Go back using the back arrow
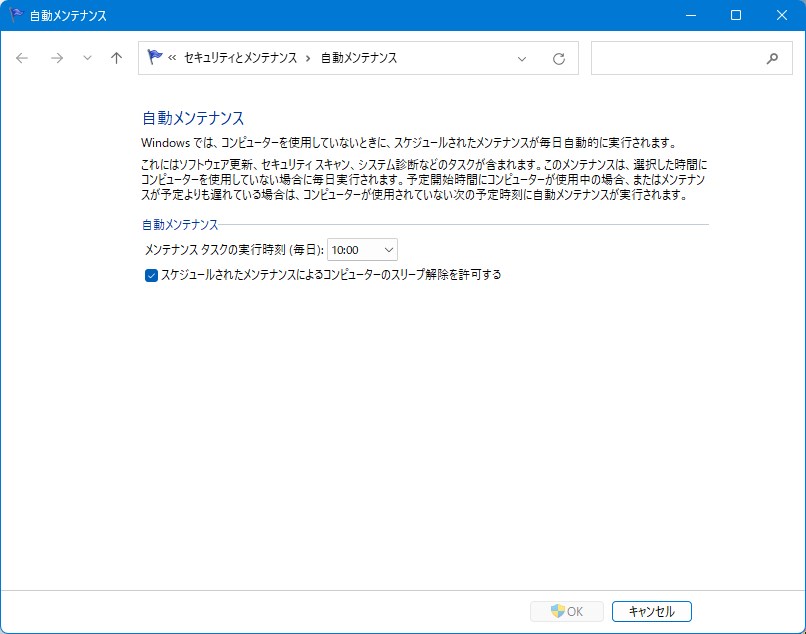The height and width of the screenshot is (634, 806). point(22,58)
